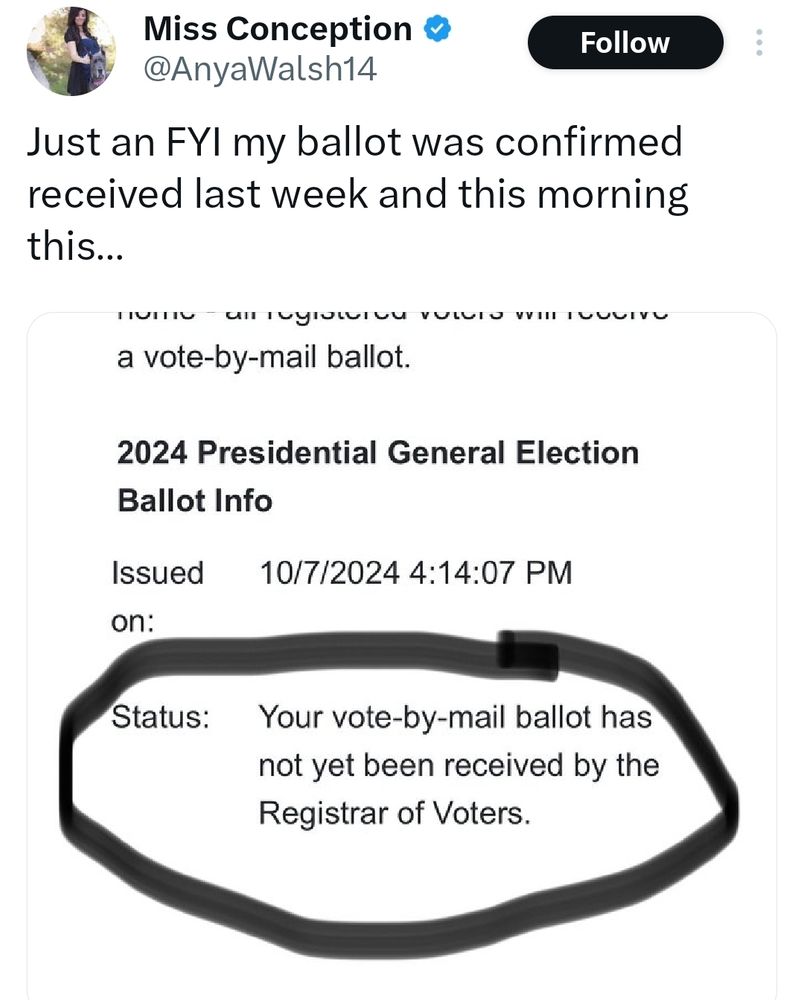The height and width of the screenshot is (1000, 804).
Task: Click "not yet been received by the" line
Action: point(459,765)
